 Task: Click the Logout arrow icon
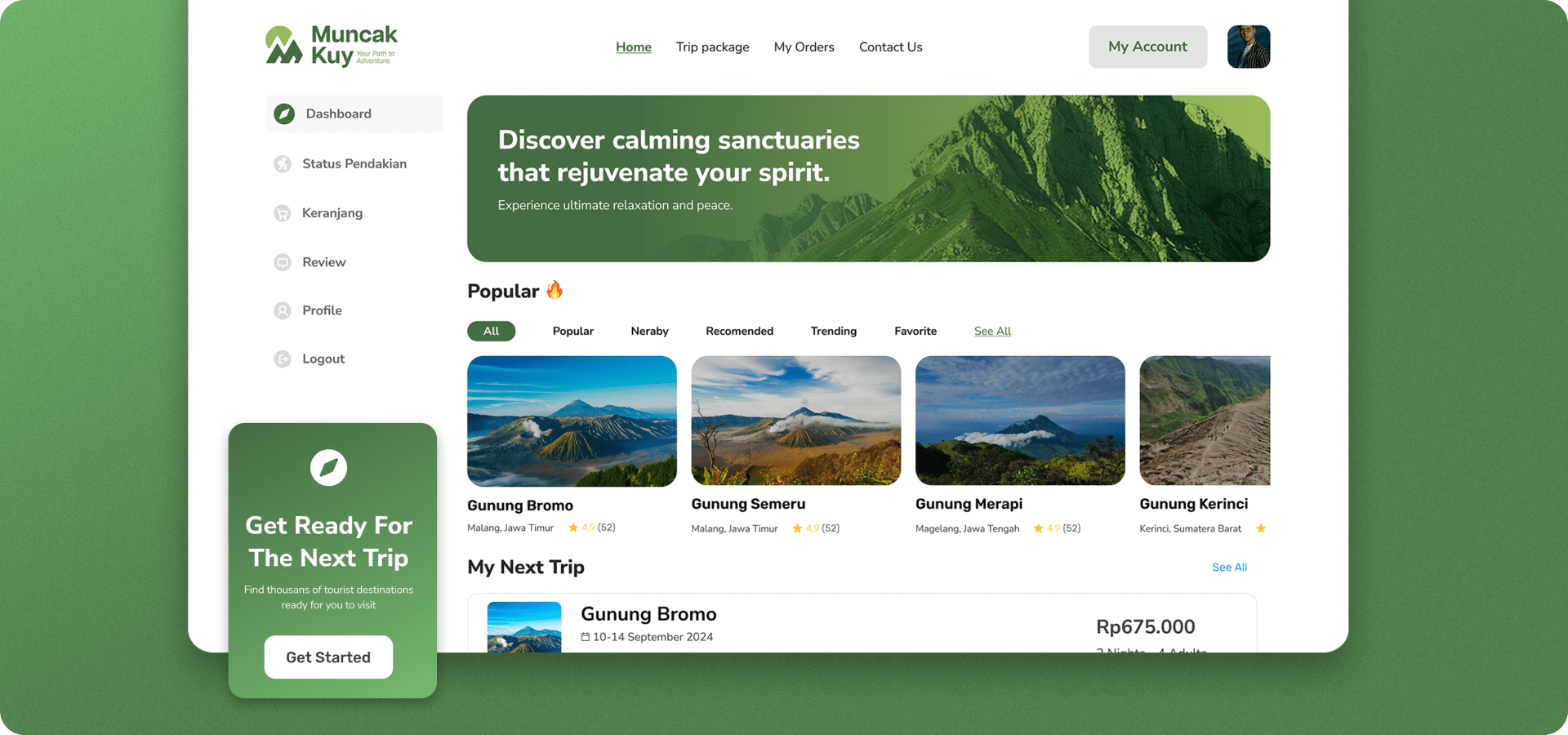click(283, 359)
